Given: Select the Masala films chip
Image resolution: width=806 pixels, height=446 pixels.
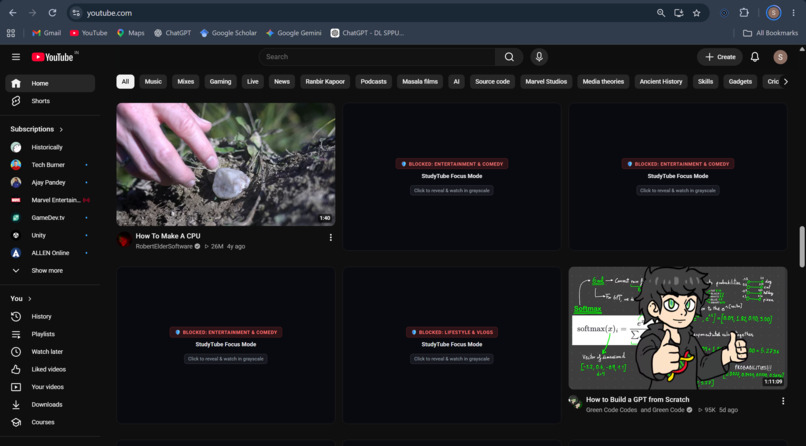Looking at the screenshot, I should click(420, 81).
